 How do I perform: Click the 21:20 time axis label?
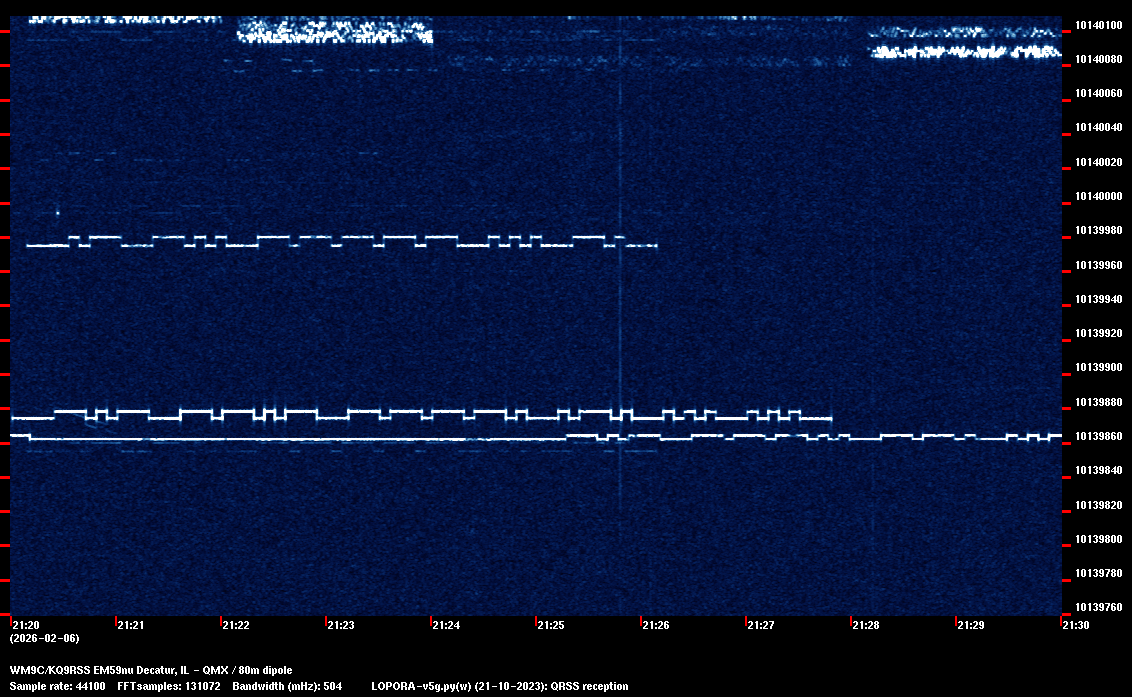pos(25,625)
